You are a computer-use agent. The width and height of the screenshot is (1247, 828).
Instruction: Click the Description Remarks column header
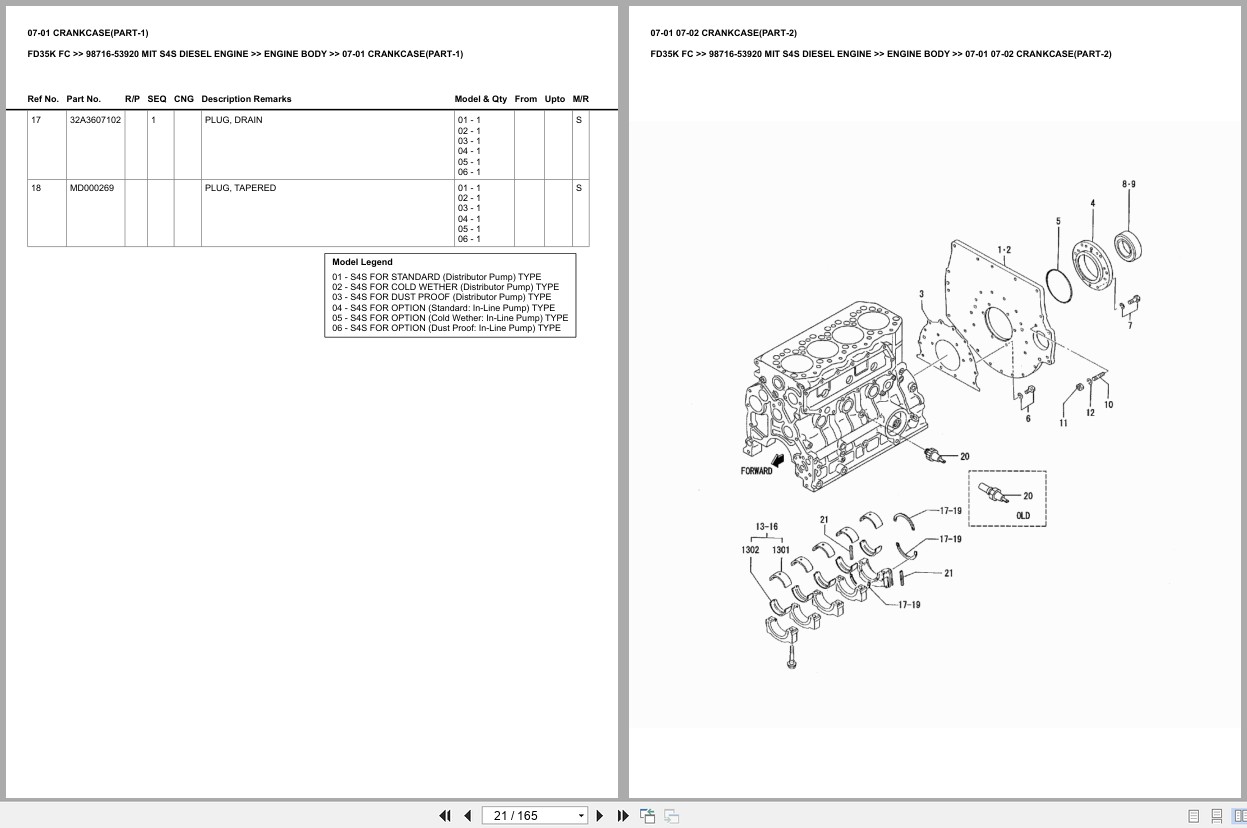tap(246, 99)
